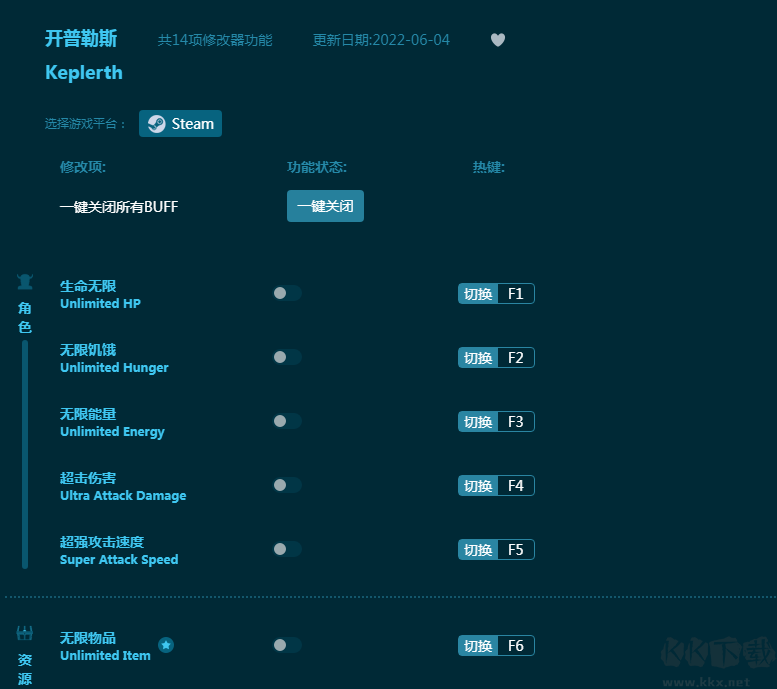Viewport: 777px width, 689px height.
Task: Click the F5 hotkey field
Action: 516,549
